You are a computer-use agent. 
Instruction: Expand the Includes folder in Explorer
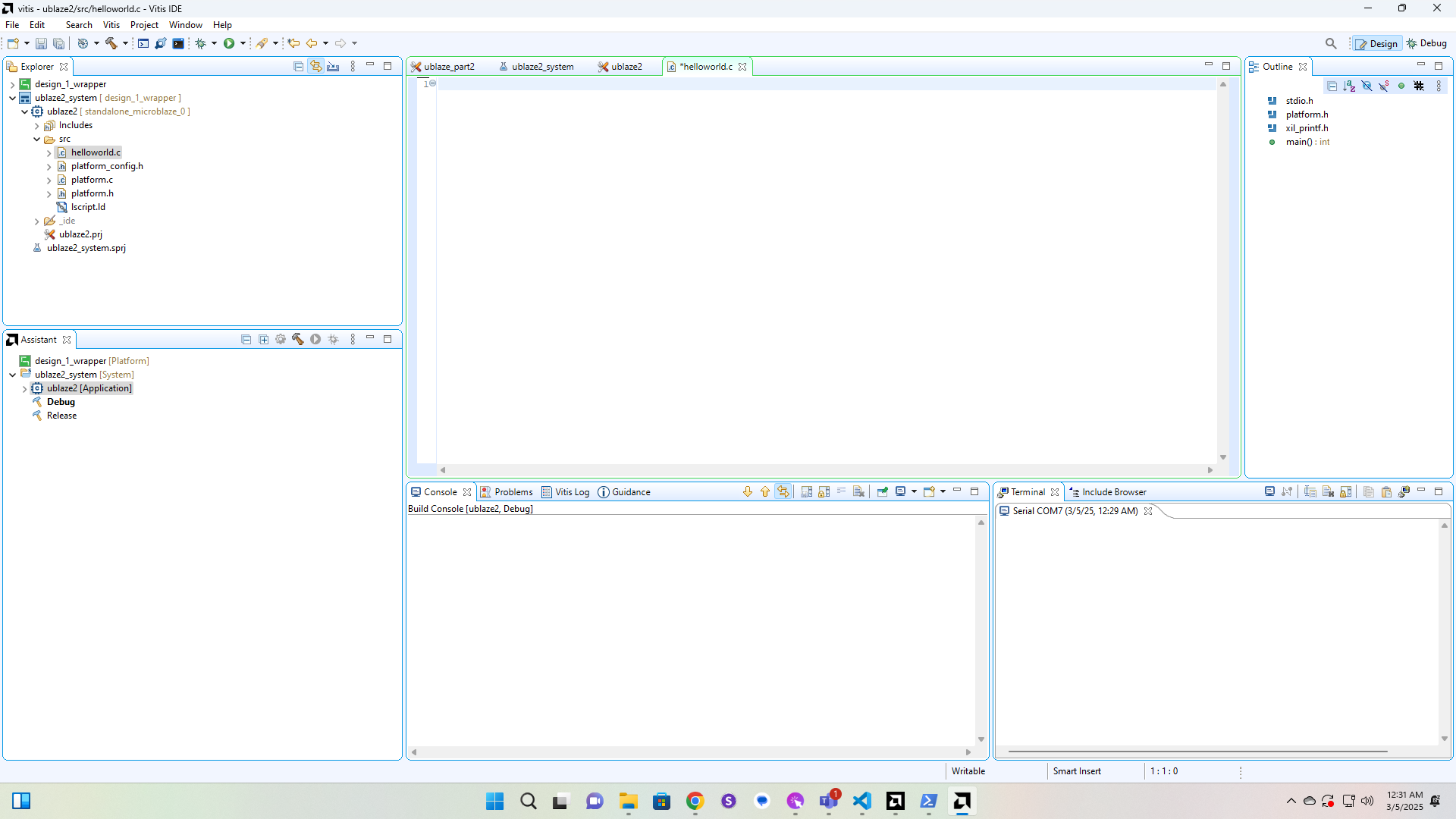tap(36, 126)
